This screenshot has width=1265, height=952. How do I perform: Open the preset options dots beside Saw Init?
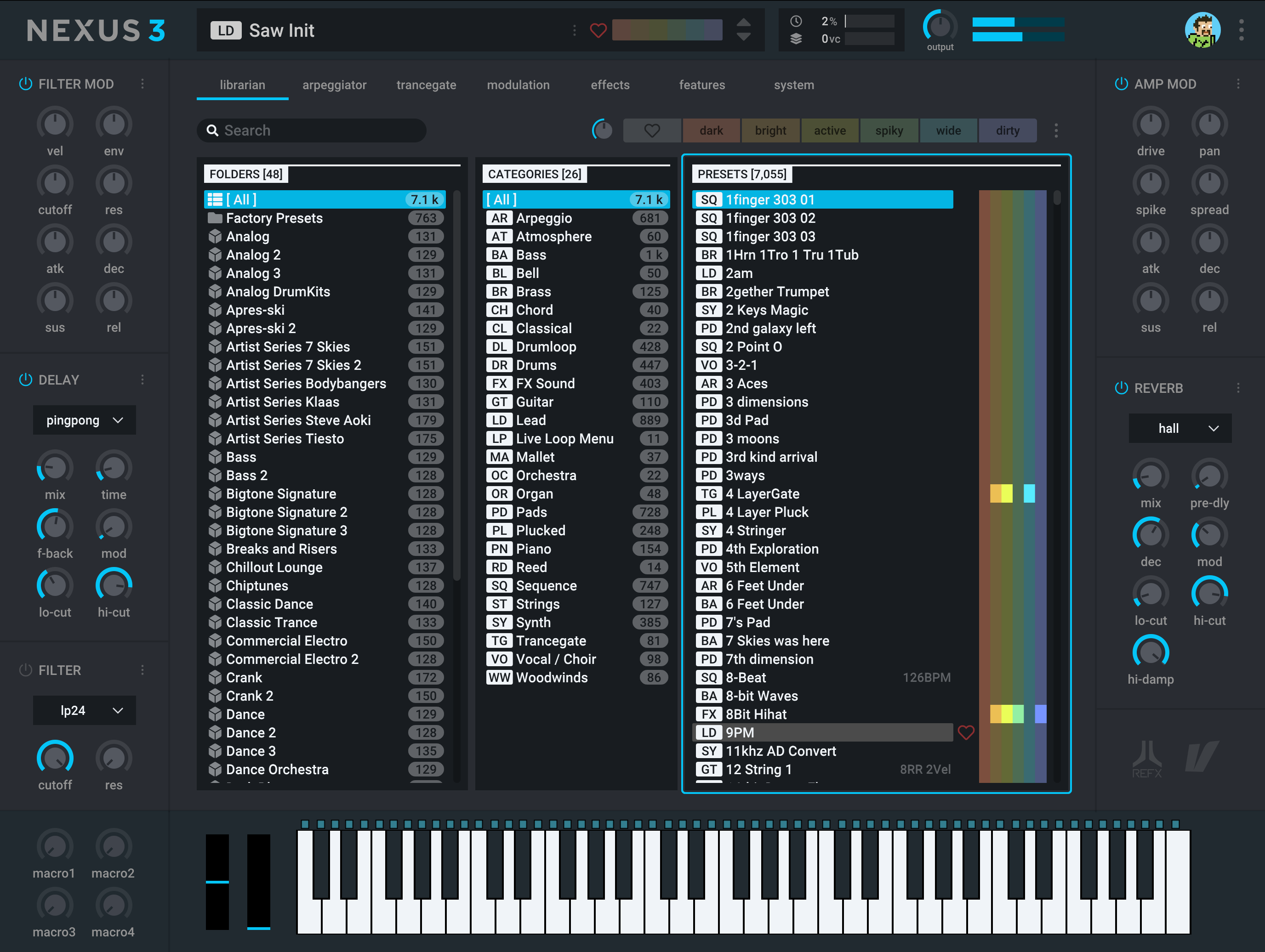[574, 30]
